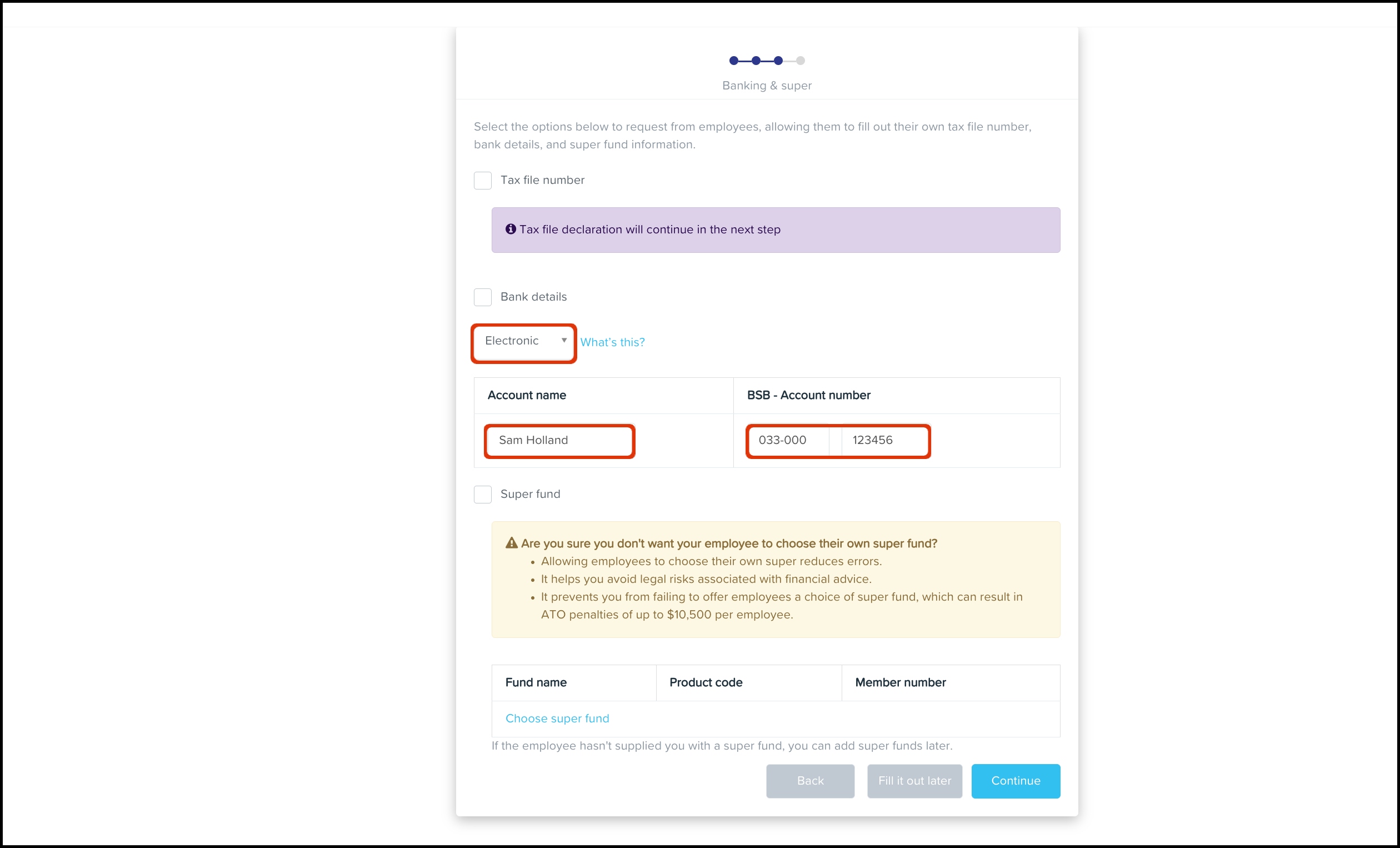
Task: Open the Electronic payment method dropdown
Action: point(524,341)
